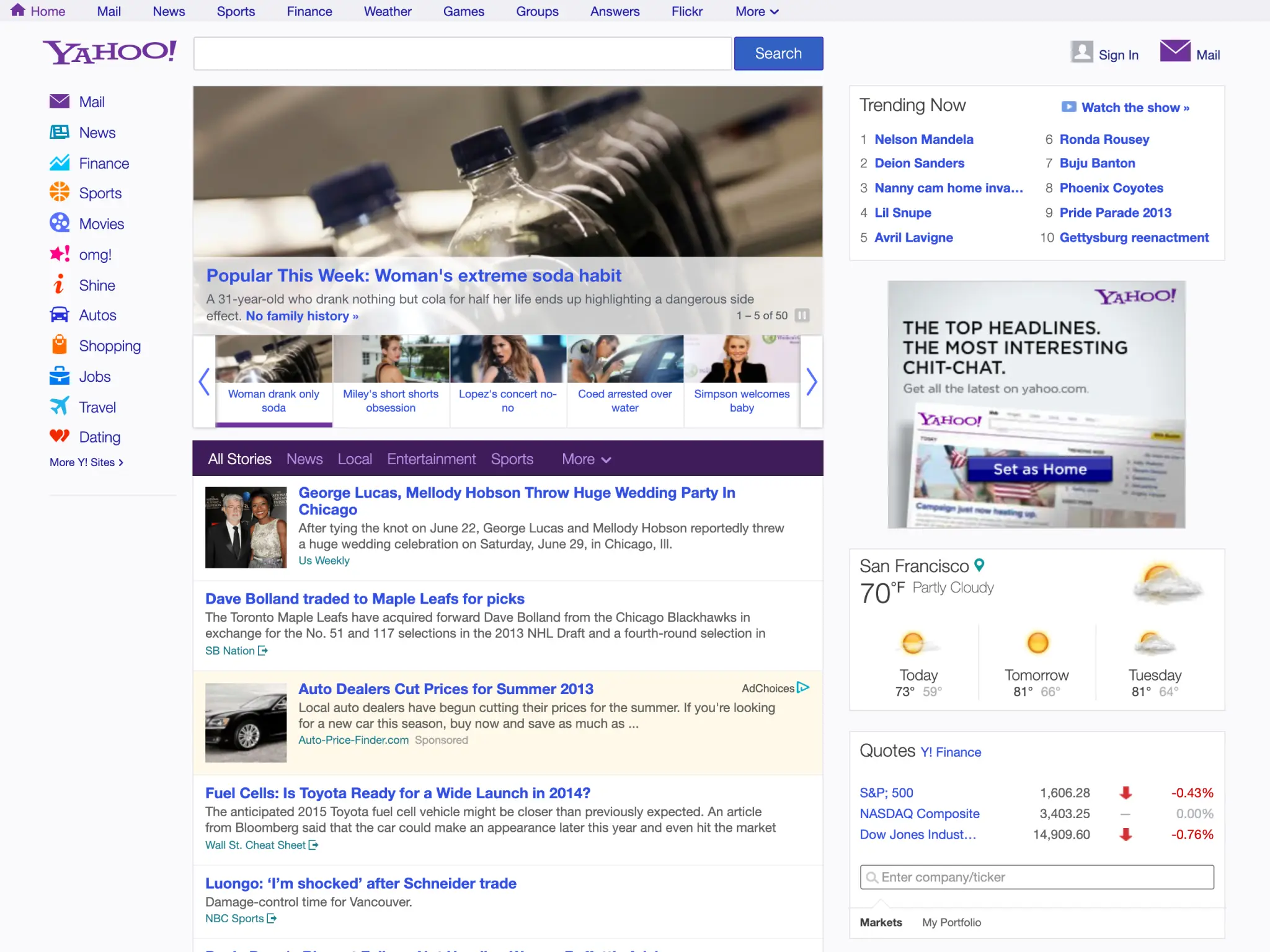Click the News newspaper icon in the sidebar
The width and height of the screenshot is (1270, 952).
(60, 132)
